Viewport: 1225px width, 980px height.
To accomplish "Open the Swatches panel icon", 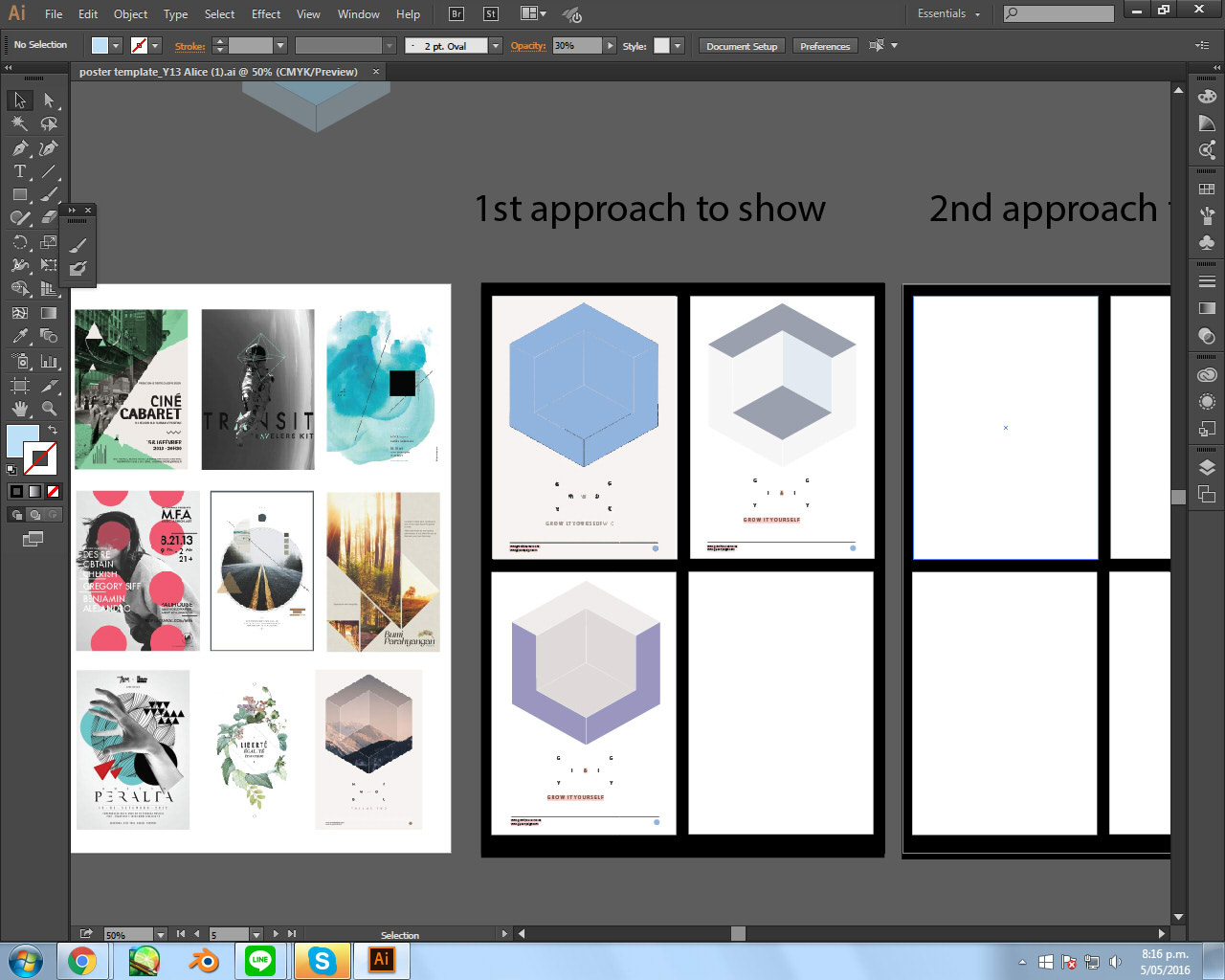I will click(1207, 189).
